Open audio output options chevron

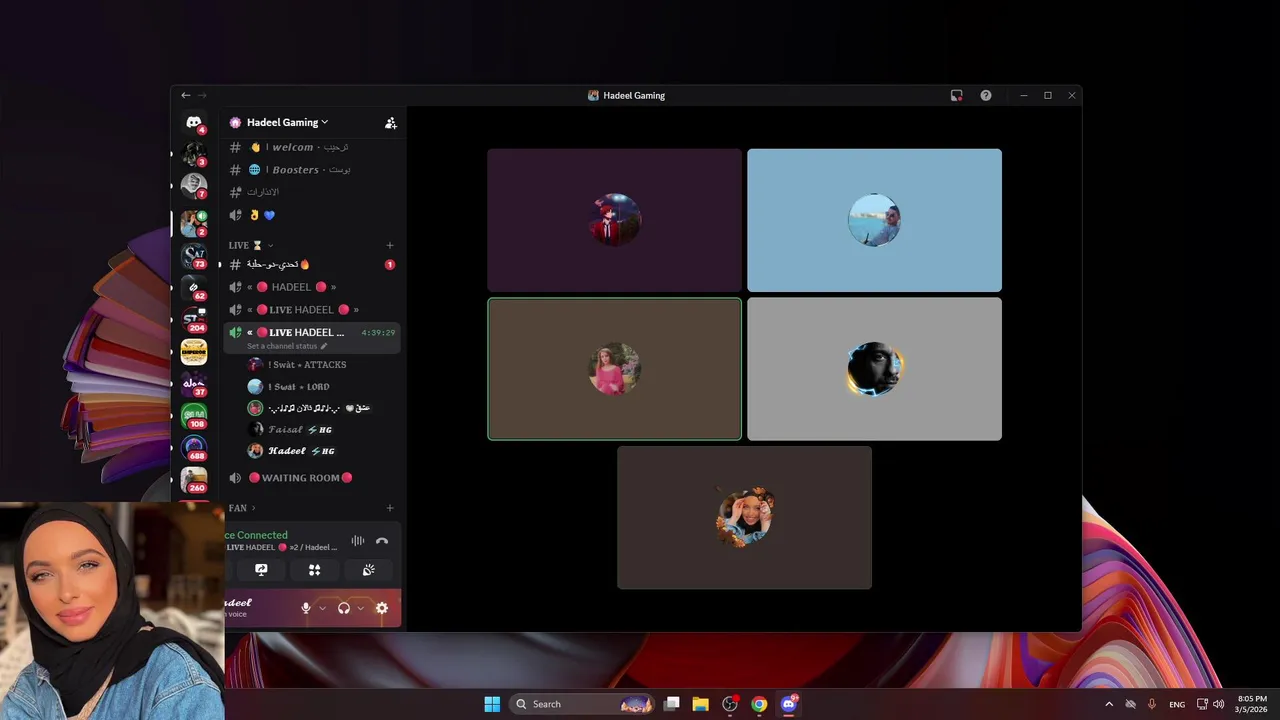[x=360, y=608]
